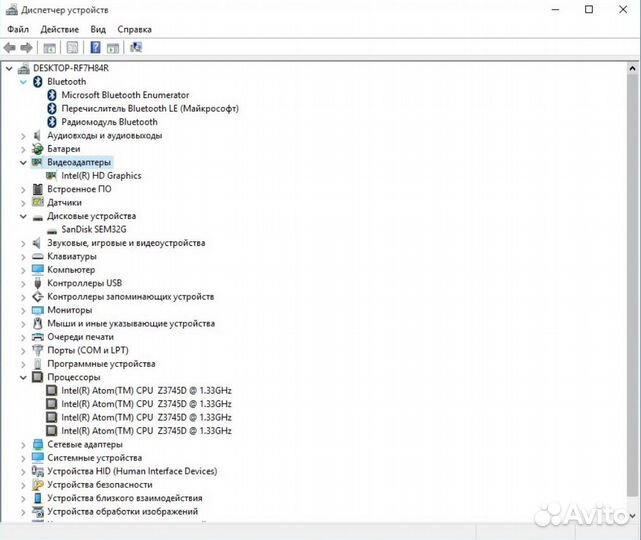Click the Процессоры chip icon

pos(38,377)
